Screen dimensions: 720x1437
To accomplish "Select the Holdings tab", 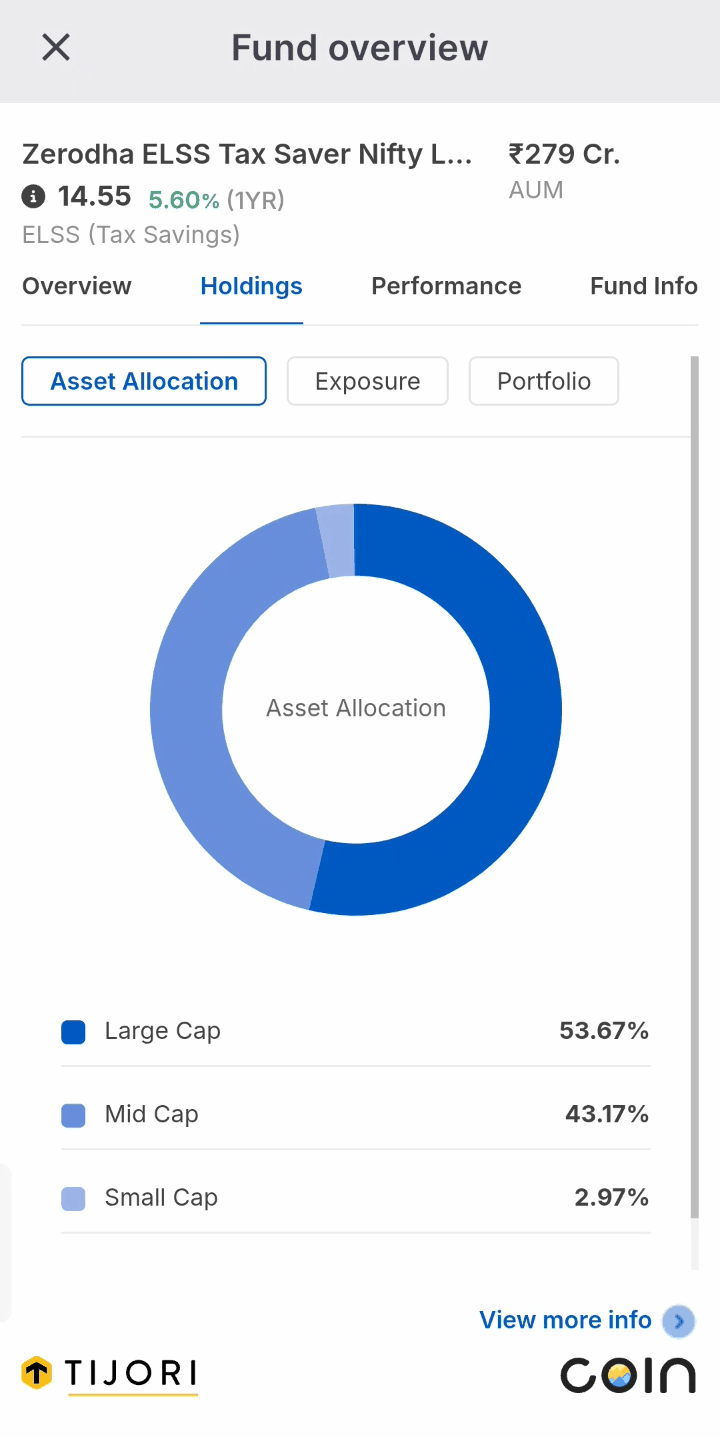I will [251, 286].
